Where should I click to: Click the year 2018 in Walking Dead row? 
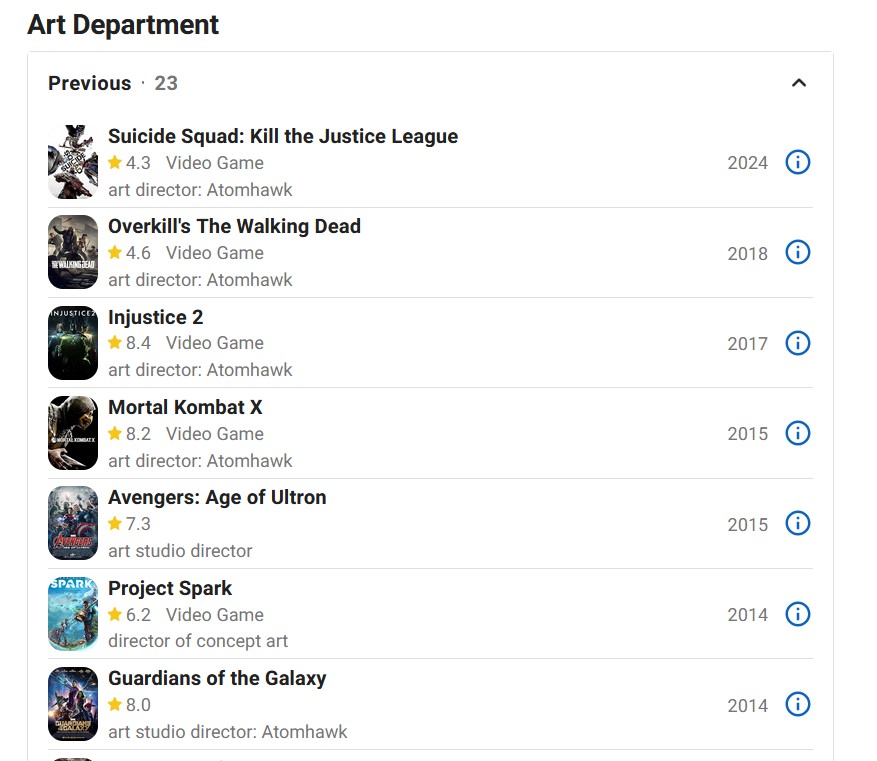[747, 253]
